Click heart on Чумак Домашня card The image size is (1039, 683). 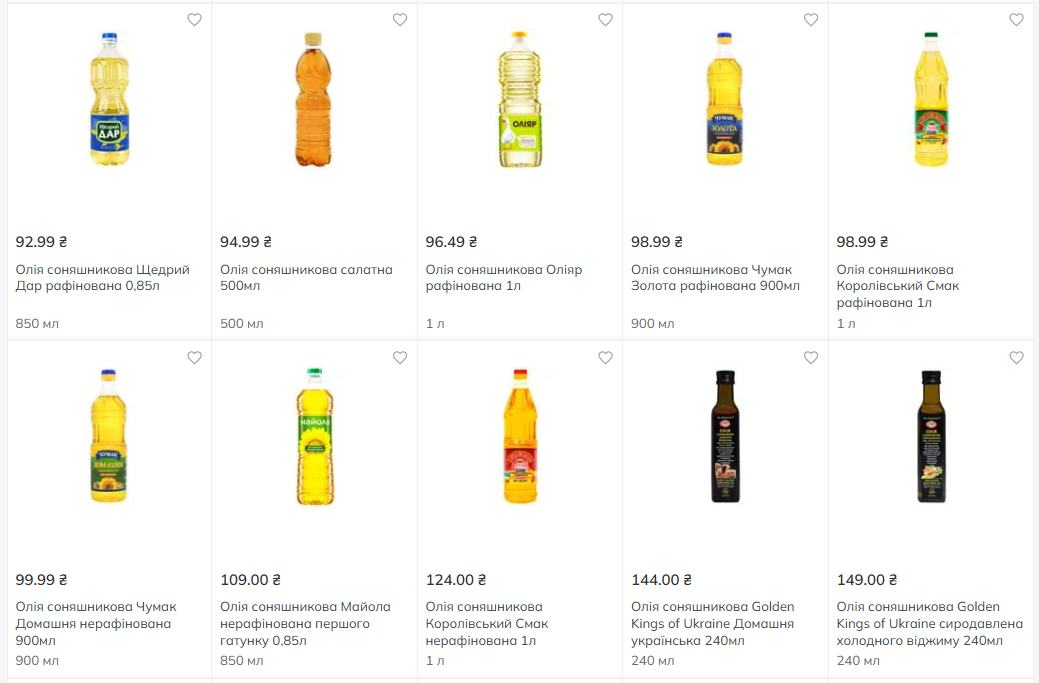(194, 358)
